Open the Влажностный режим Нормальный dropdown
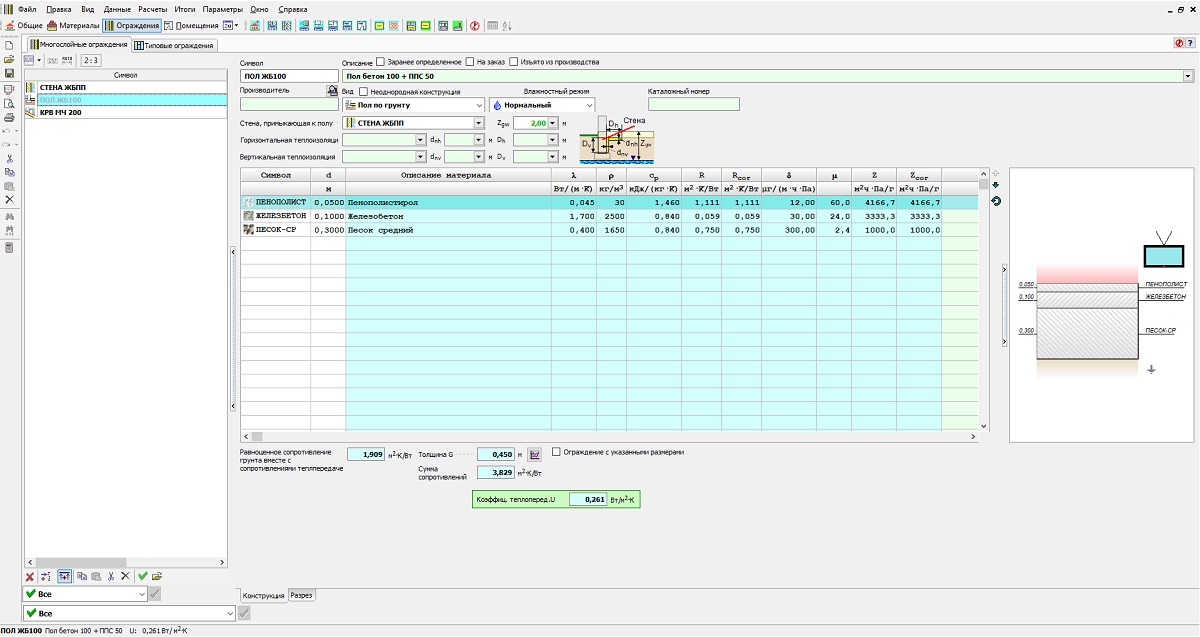This screenshot has width=1200, height=637. coord(588,105)
